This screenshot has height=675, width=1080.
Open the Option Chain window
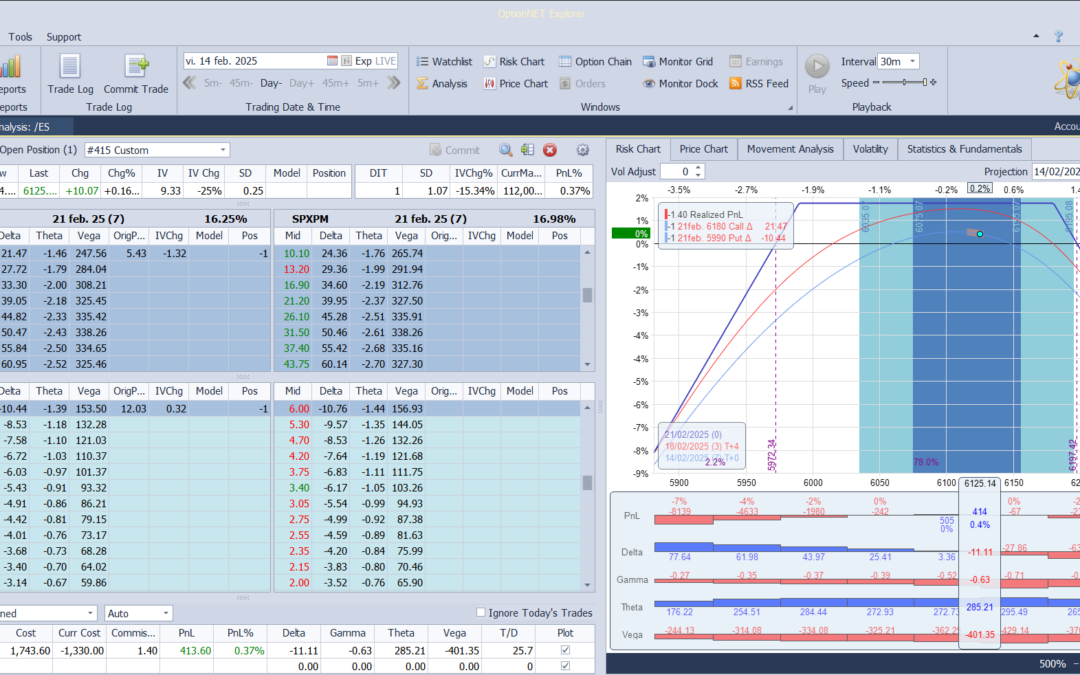pyautogui.click(x=595, y=61)
